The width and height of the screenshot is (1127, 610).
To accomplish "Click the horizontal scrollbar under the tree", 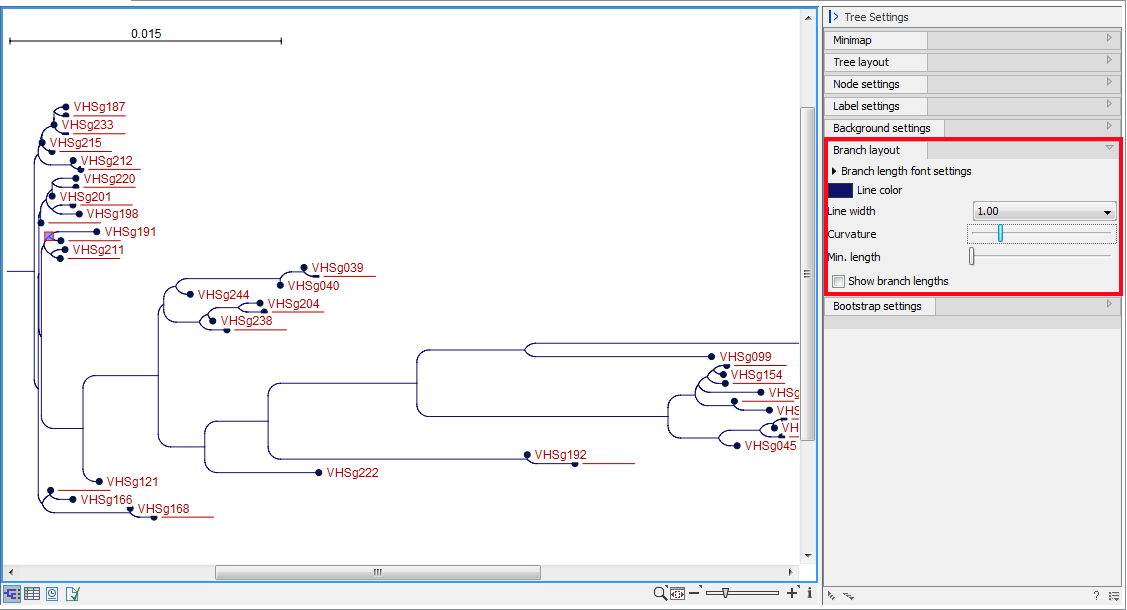I will point(377,572).
